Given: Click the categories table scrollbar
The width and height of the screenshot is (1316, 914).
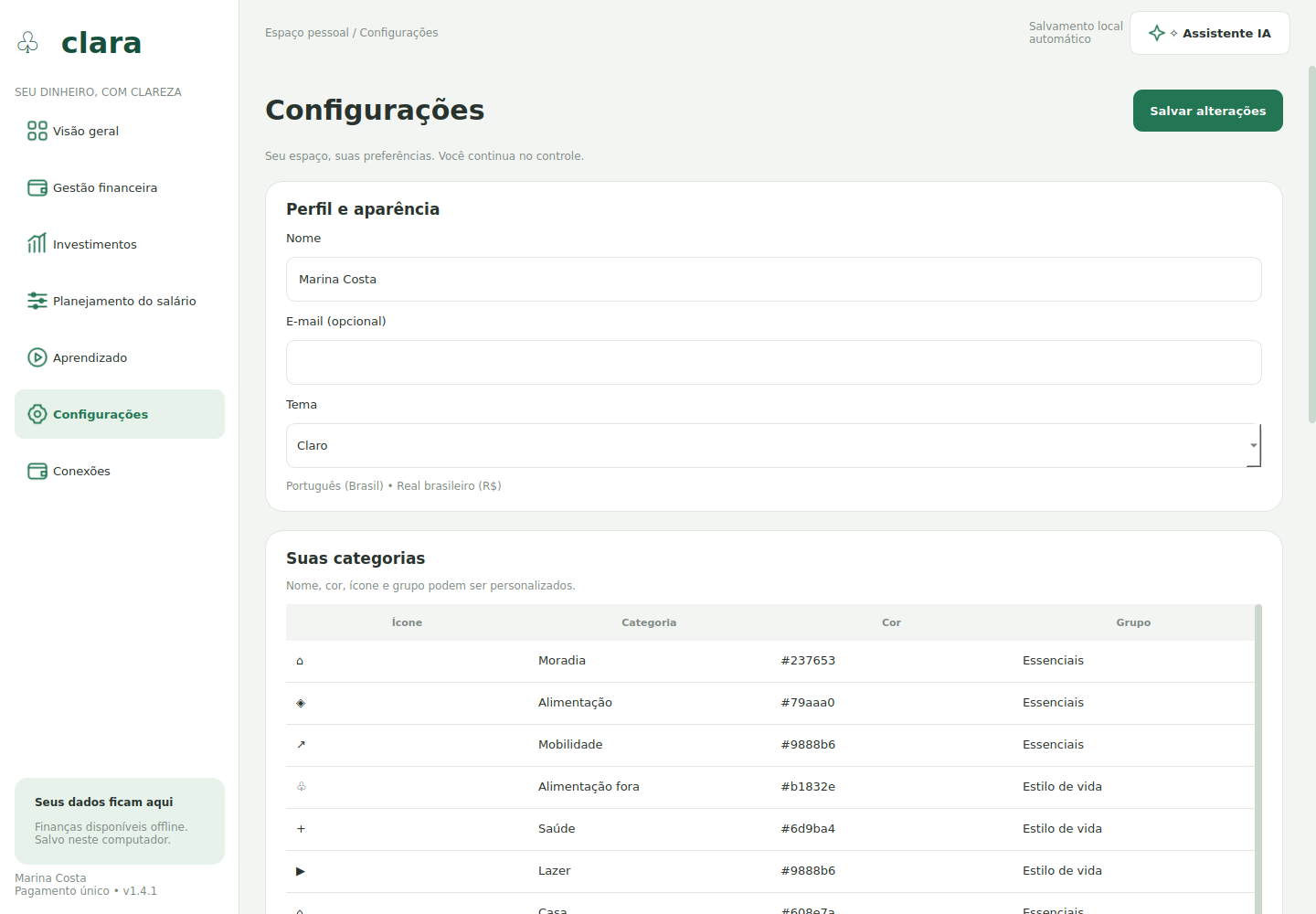Looking at the screenshot, I should (1258, 759).
